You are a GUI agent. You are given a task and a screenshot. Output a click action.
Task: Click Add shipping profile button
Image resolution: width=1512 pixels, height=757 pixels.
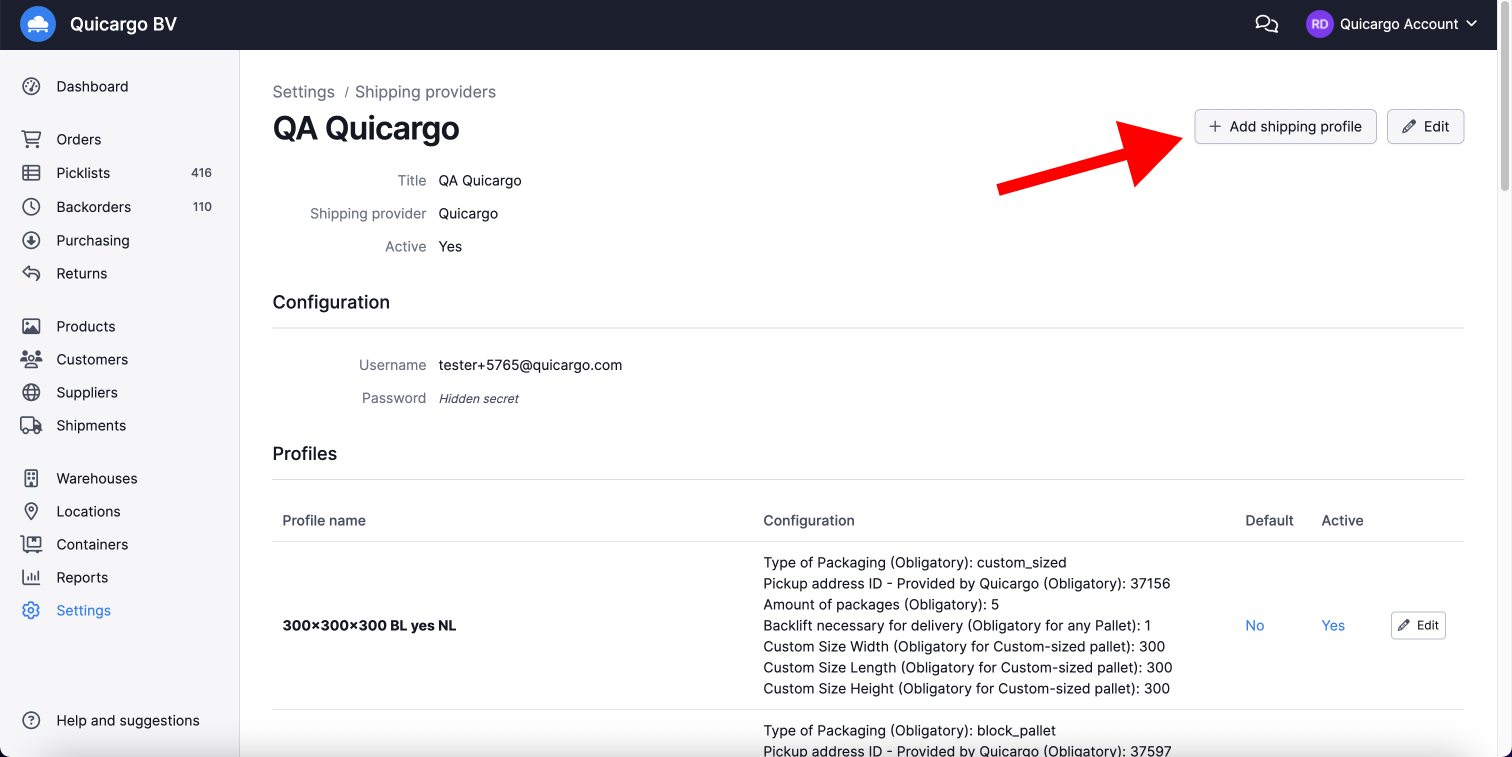1285,127
